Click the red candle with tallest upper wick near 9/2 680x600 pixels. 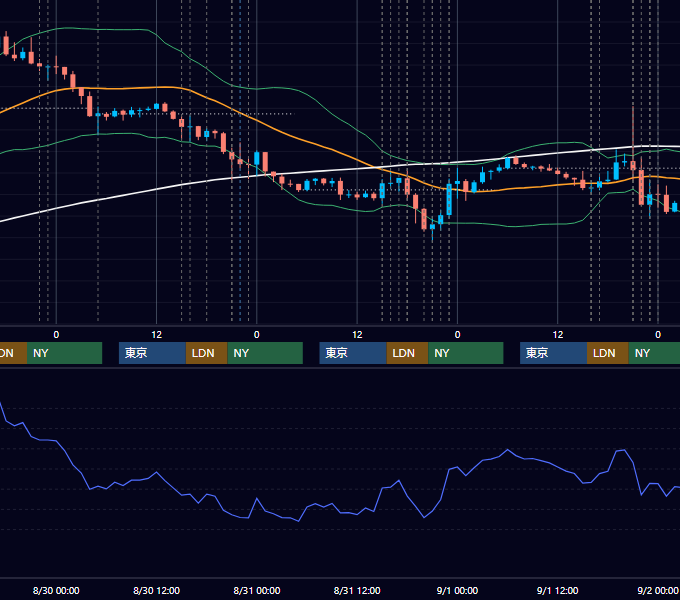click(x=633, y=165)
